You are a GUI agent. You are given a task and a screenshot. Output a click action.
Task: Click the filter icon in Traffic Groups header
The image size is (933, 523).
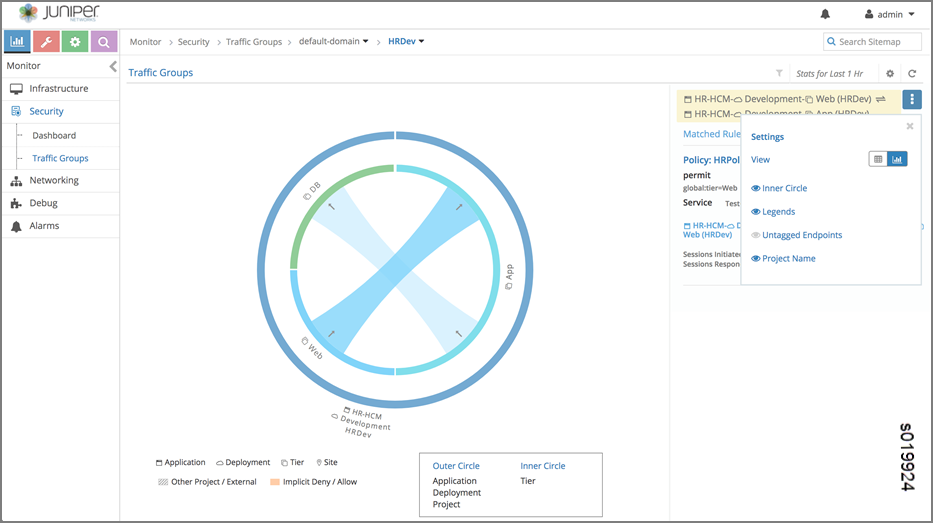click(779, 73)
